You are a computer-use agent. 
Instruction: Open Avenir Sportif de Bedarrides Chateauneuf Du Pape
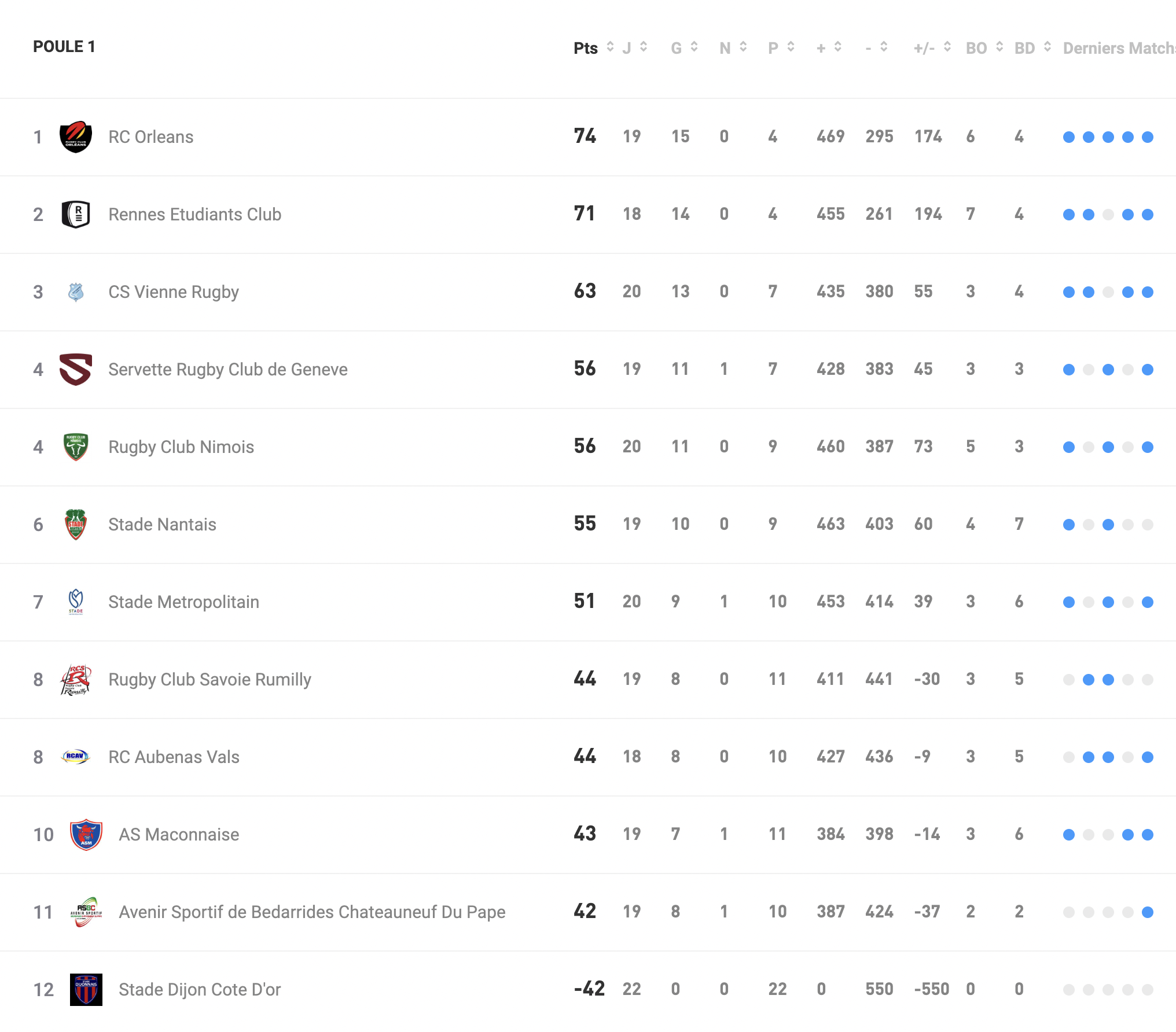[x=312, y=912]
